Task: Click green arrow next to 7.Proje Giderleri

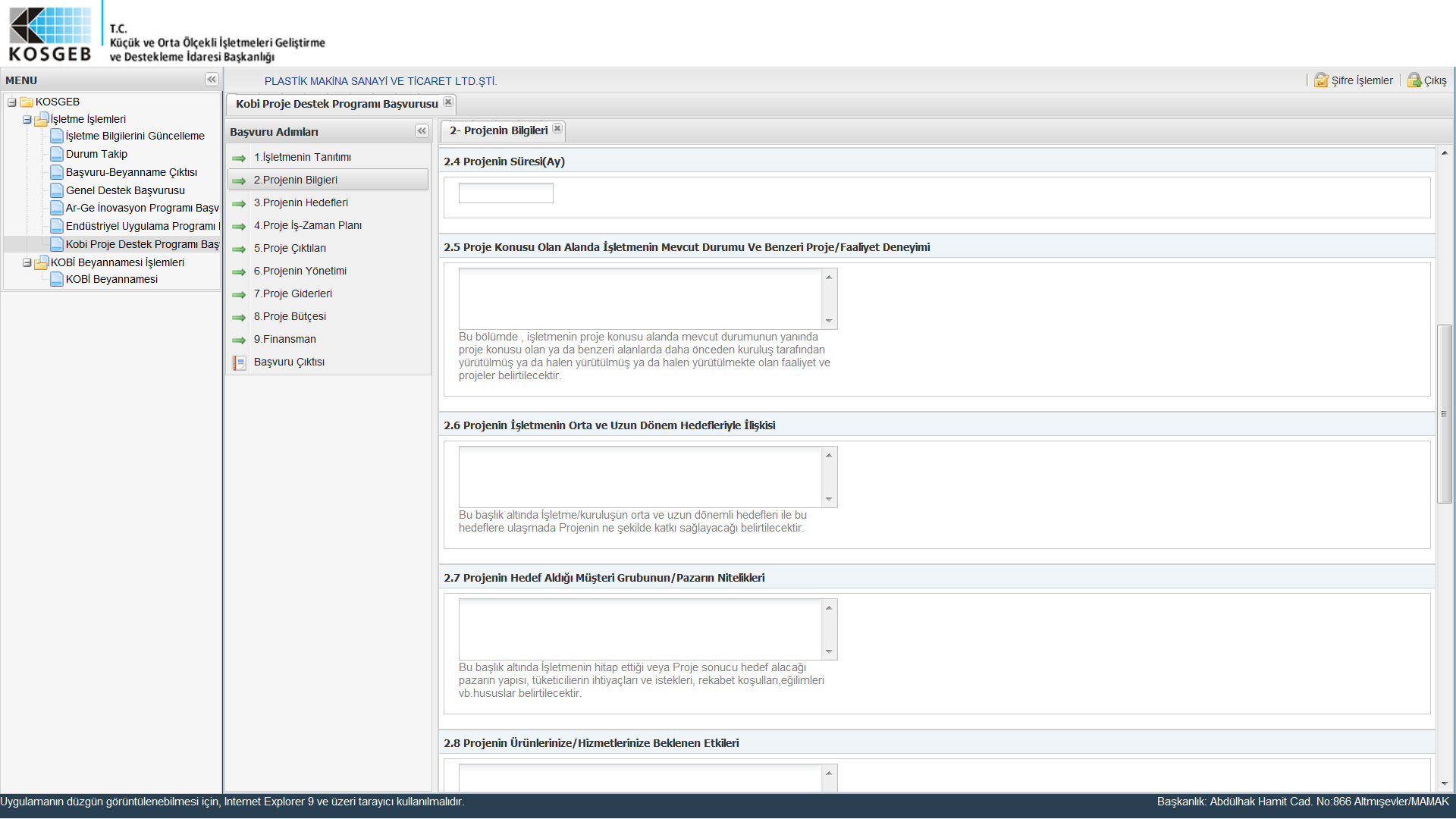Action: coord(239,294)
